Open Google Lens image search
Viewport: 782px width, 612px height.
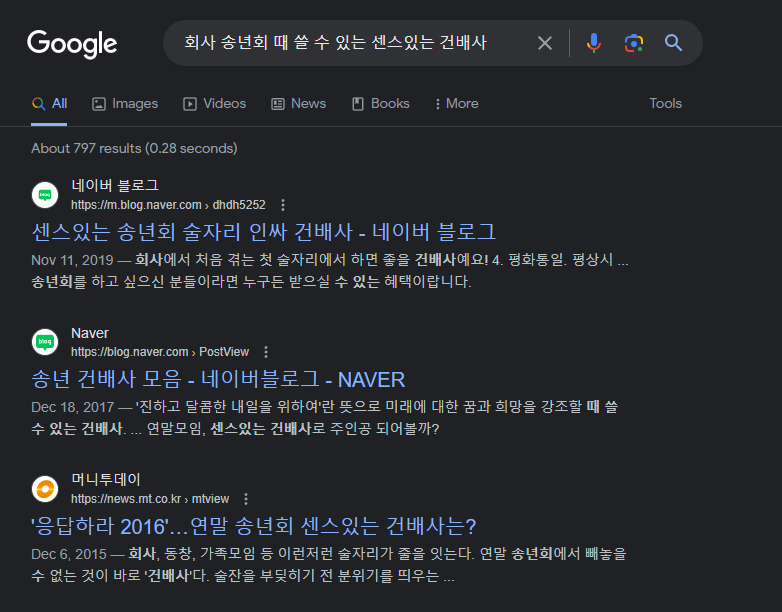click(x=633, y=43)
